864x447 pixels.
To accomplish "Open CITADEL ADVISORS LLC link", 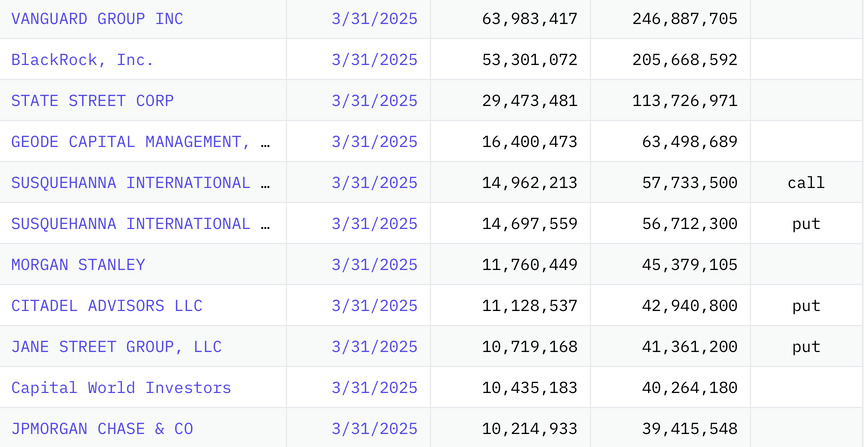I will coord(107,306).
